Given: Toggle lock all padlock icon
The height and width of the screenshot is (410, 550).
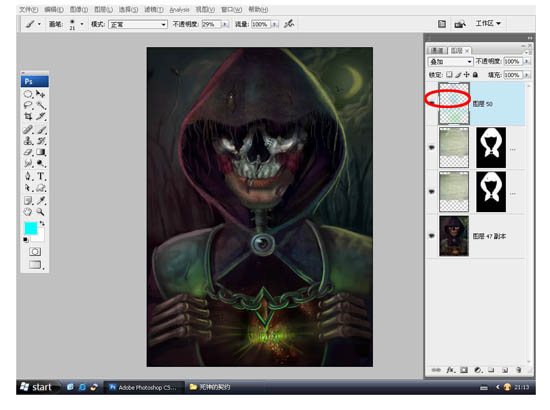Looking at the screenshot, I should (x=475, y=74).
